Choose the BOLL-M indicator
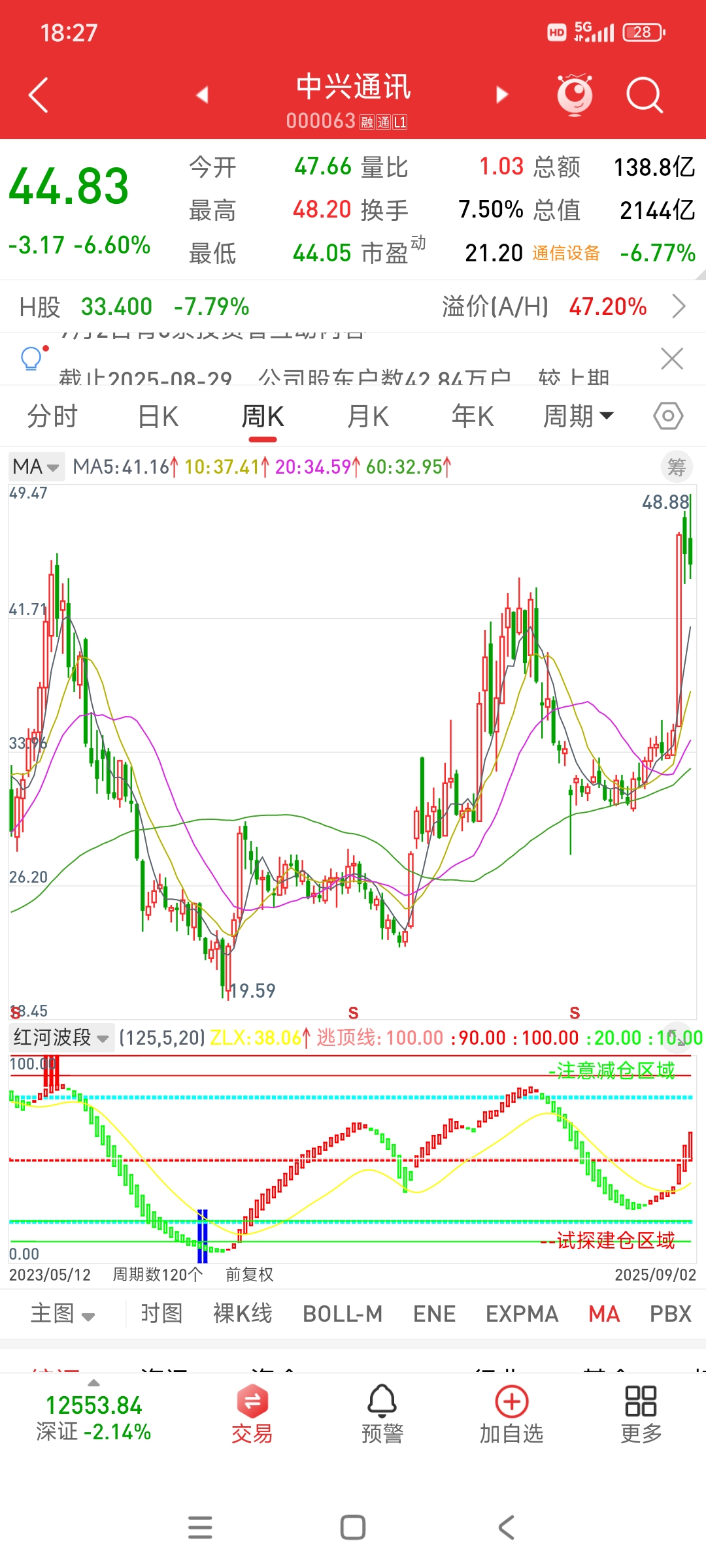The height and width of the screenshot is (1568, 706). coord(343,1314)
